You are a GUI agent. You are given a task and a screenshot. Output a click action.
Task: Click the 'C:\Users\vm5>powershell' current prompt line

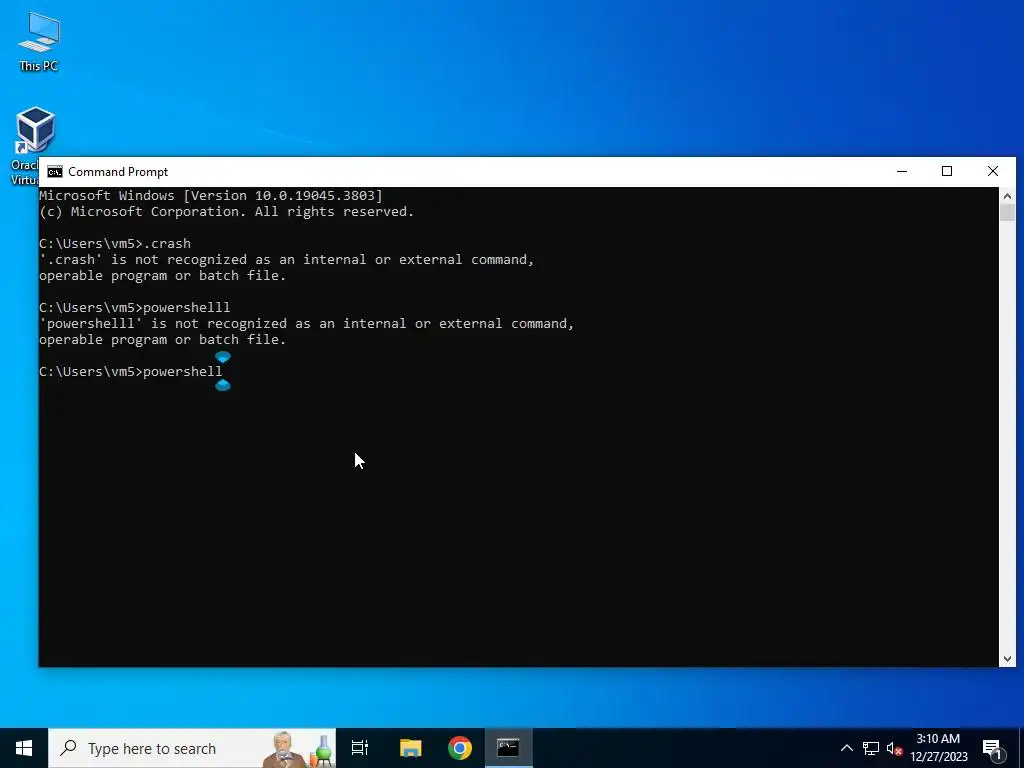click(131, 372)
